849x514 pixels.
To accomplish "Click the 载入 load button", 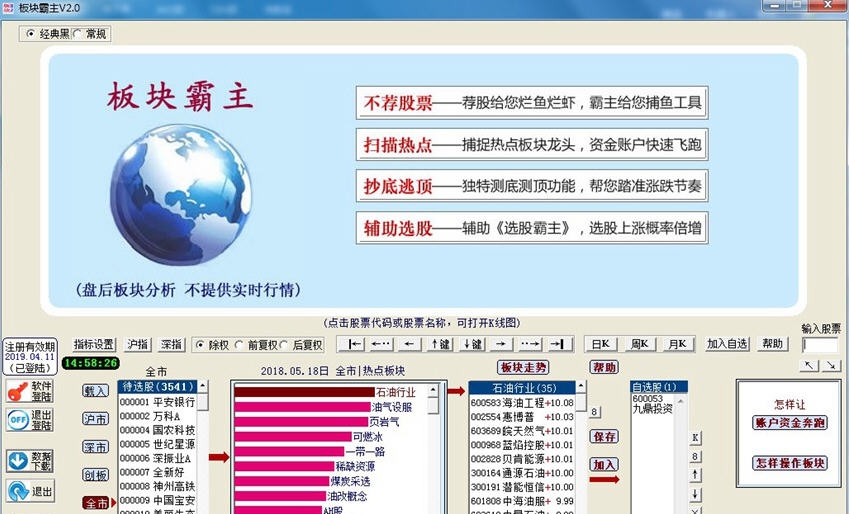I will point(95,391).
